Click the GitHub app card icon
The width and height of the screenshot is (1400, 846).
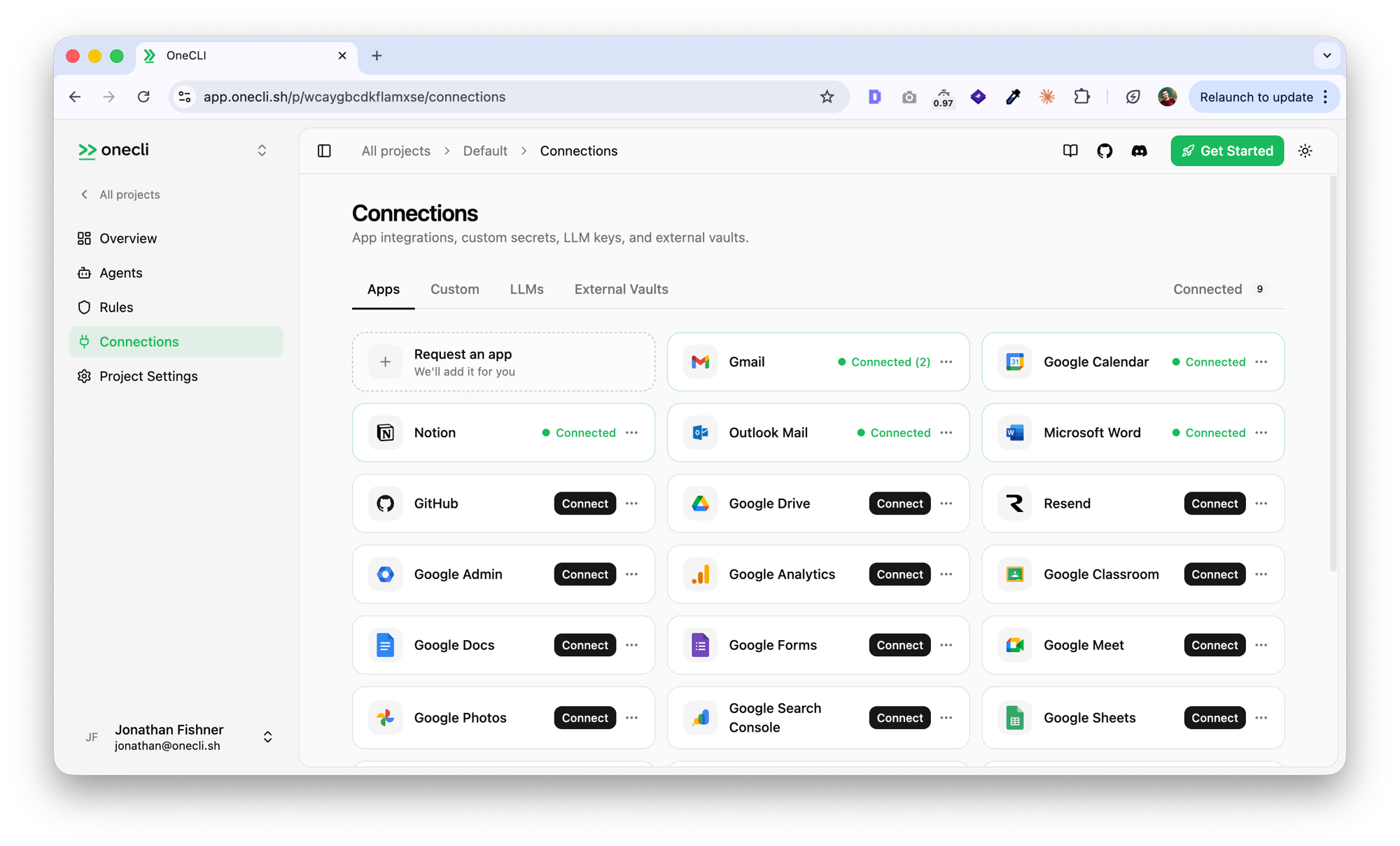[x=385, y=504]
